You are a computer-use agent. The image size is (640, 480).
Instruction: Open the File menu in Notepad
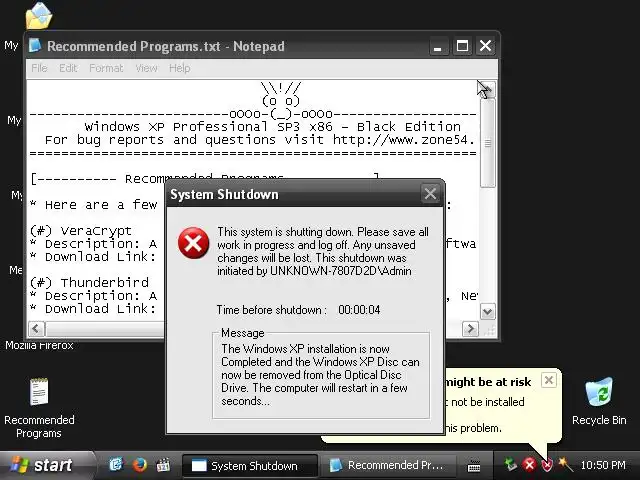pos(39,68)
